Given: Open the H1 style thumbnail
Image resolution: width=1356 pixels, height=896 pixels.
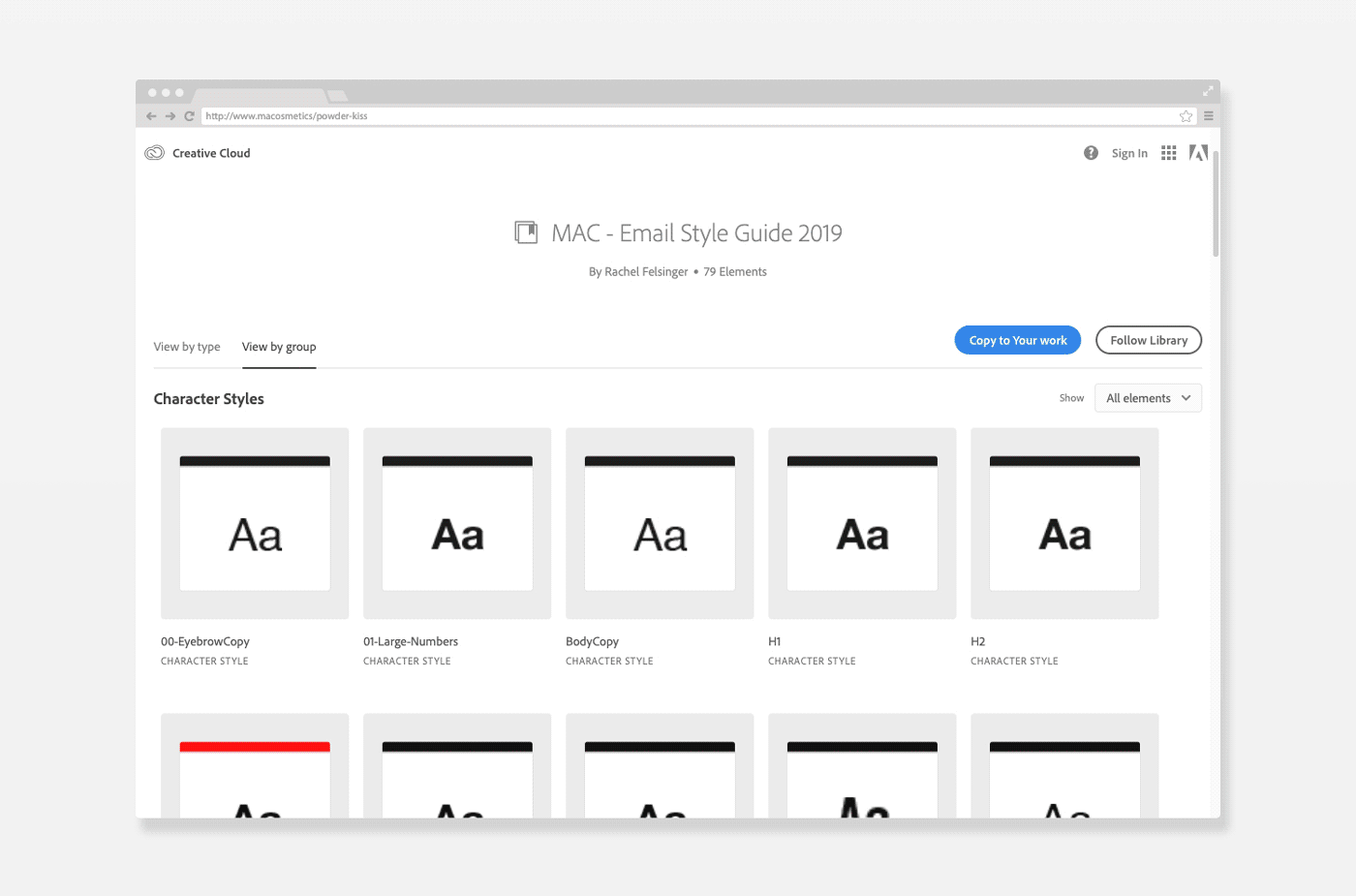Looking at the screenshot, I should [x=862, y=523].
